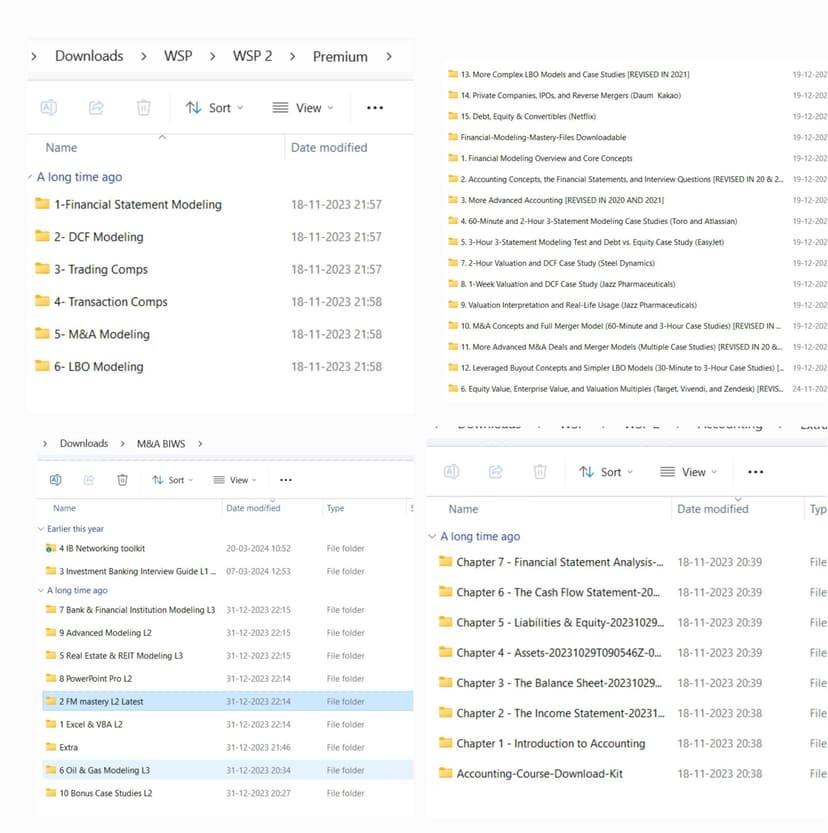The width and height of the screenshot is (828, 833).
Task: Click the Rename icon in M&A BIWS toolbar
Action: [56, 480]
